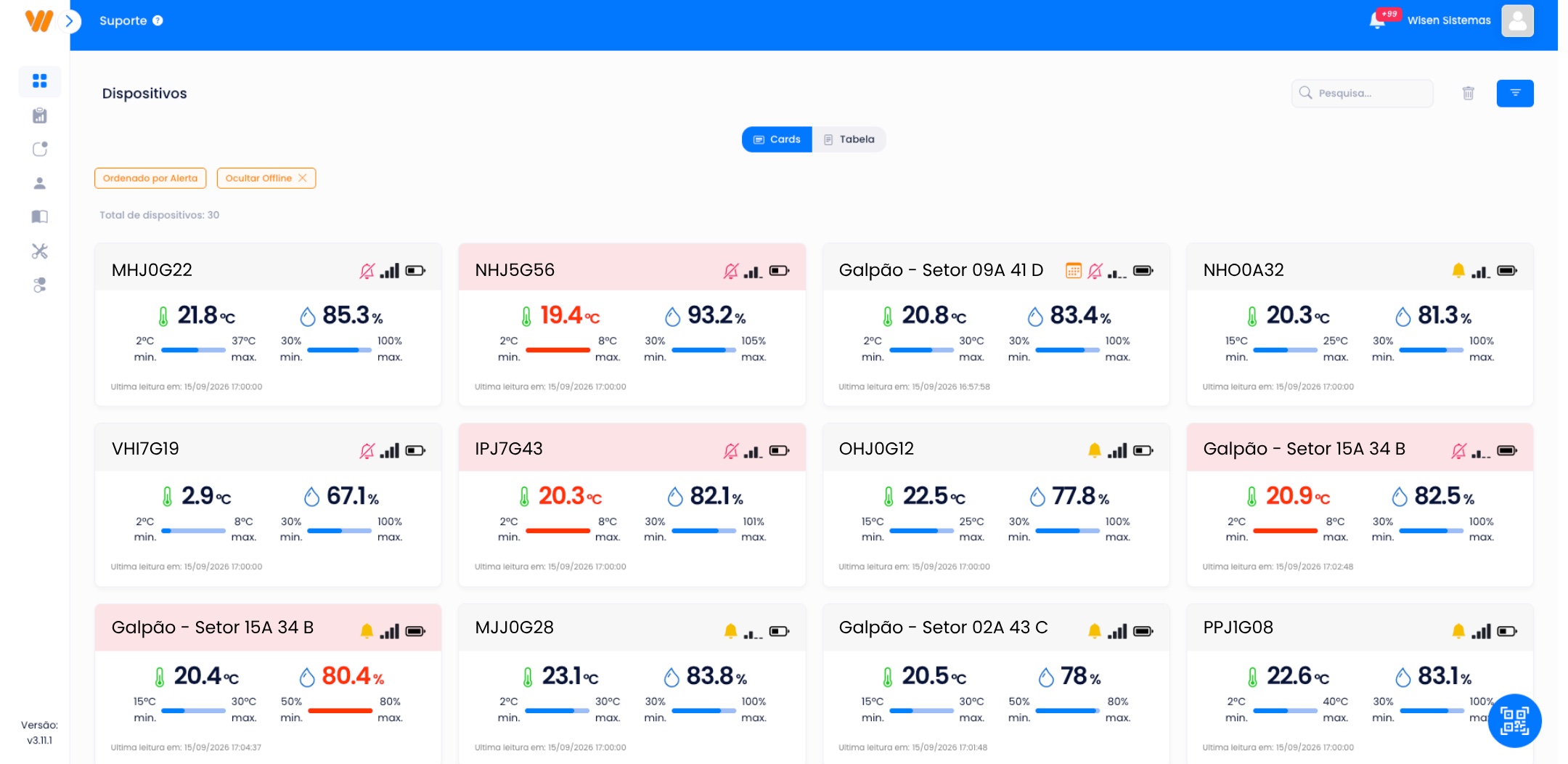
Task: Toggle alarm bell on NHO0A32 card
Action: pyautogui.click(x=1458, y=270)
